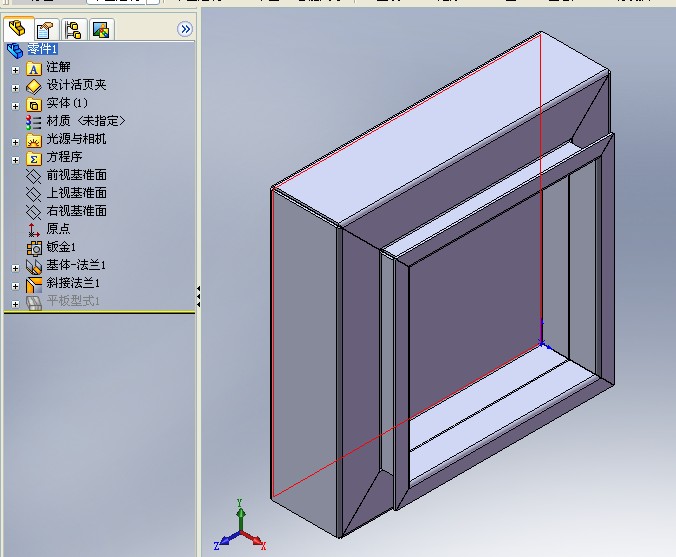Viewport: 676px width, 557px height.
Task: Select the 零件1 part icon
Action: coord(15,50)
